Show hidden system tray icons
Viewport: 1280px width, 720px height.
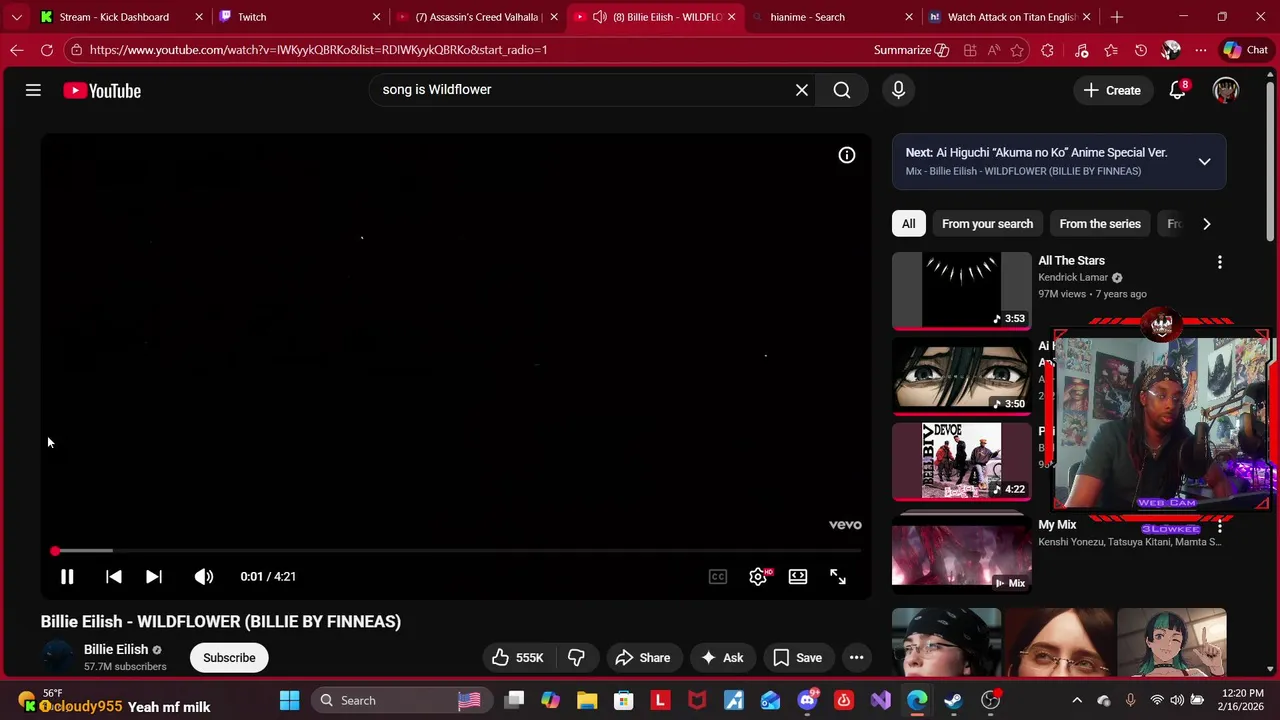tap(1077, 701)
